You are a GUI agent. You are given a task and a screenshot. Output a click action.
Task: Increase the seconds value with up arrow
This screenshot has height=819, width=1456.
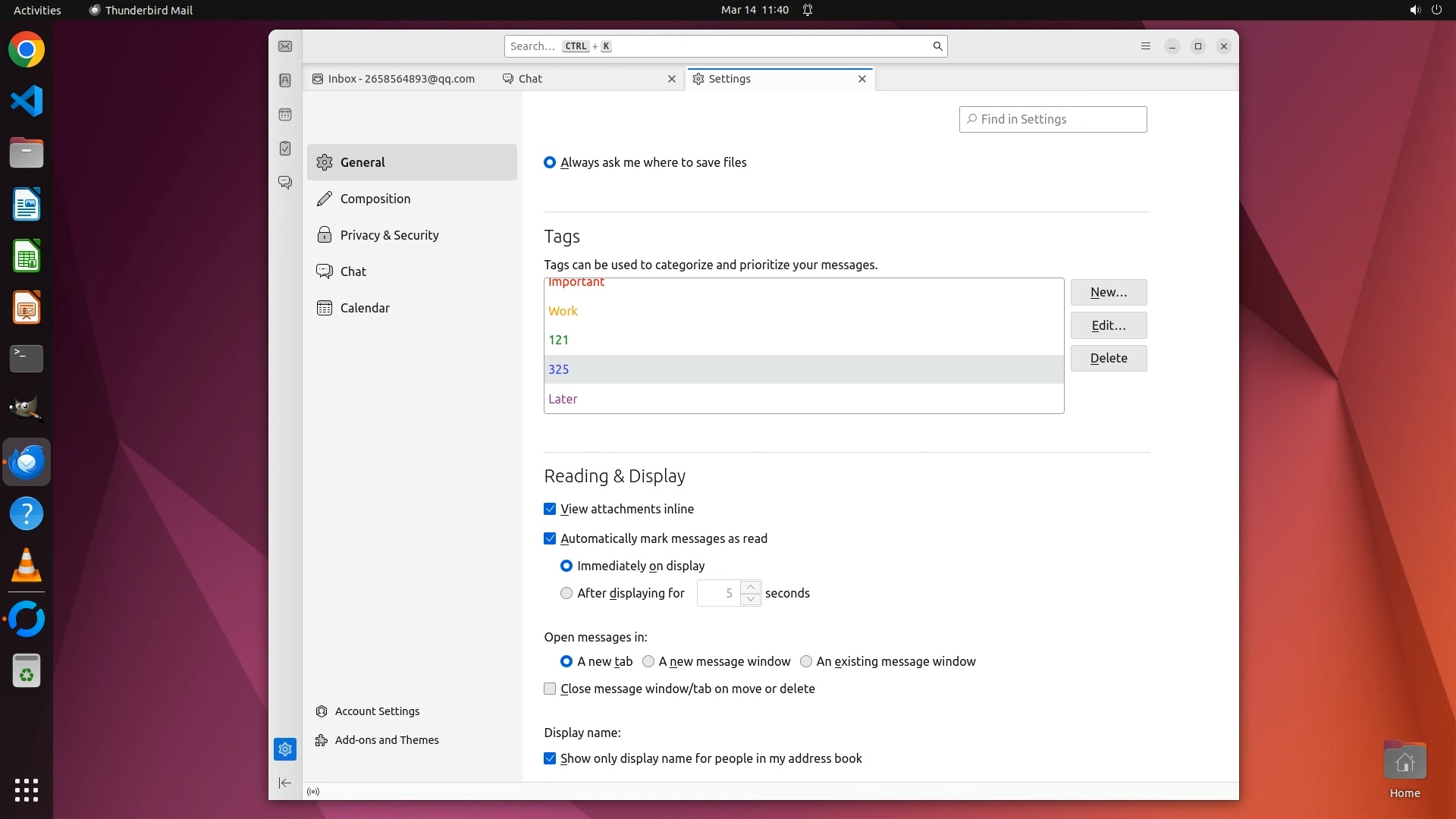tap(750, 587)
